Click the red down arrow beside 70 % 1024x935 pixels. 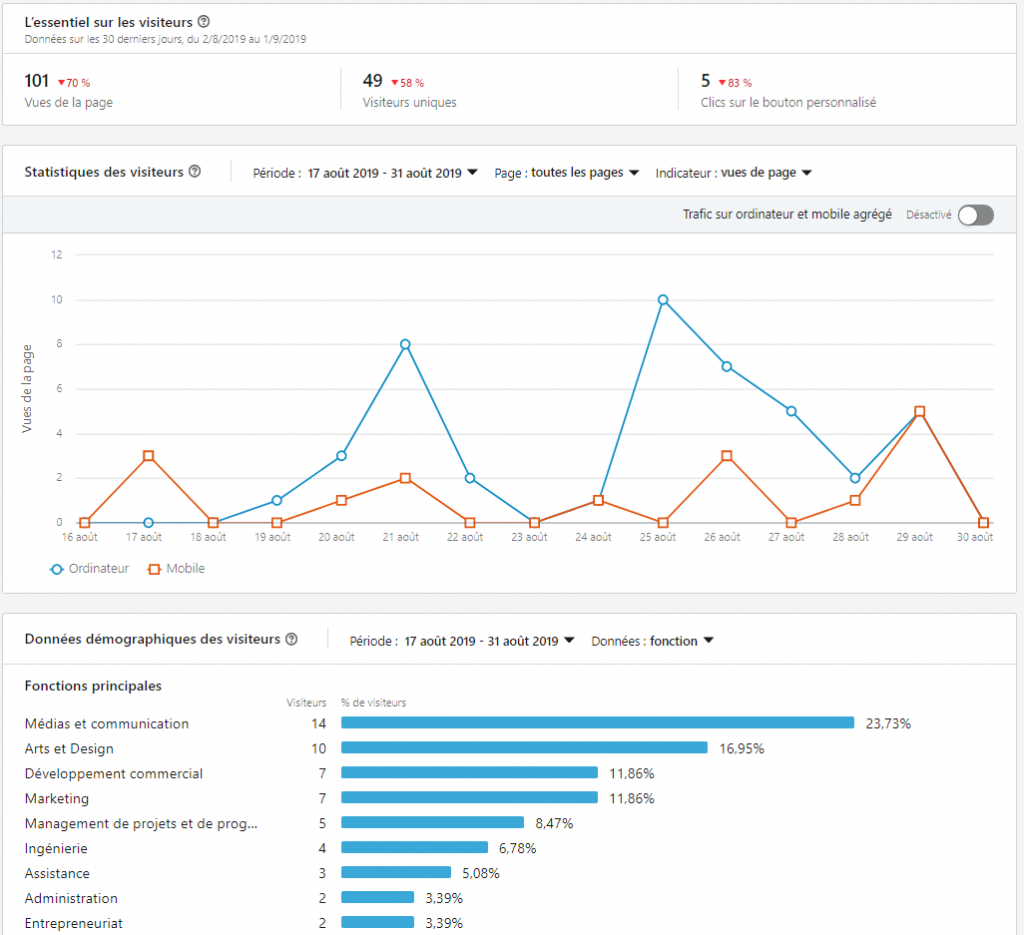pyautogui.click(x=61, y=83)
